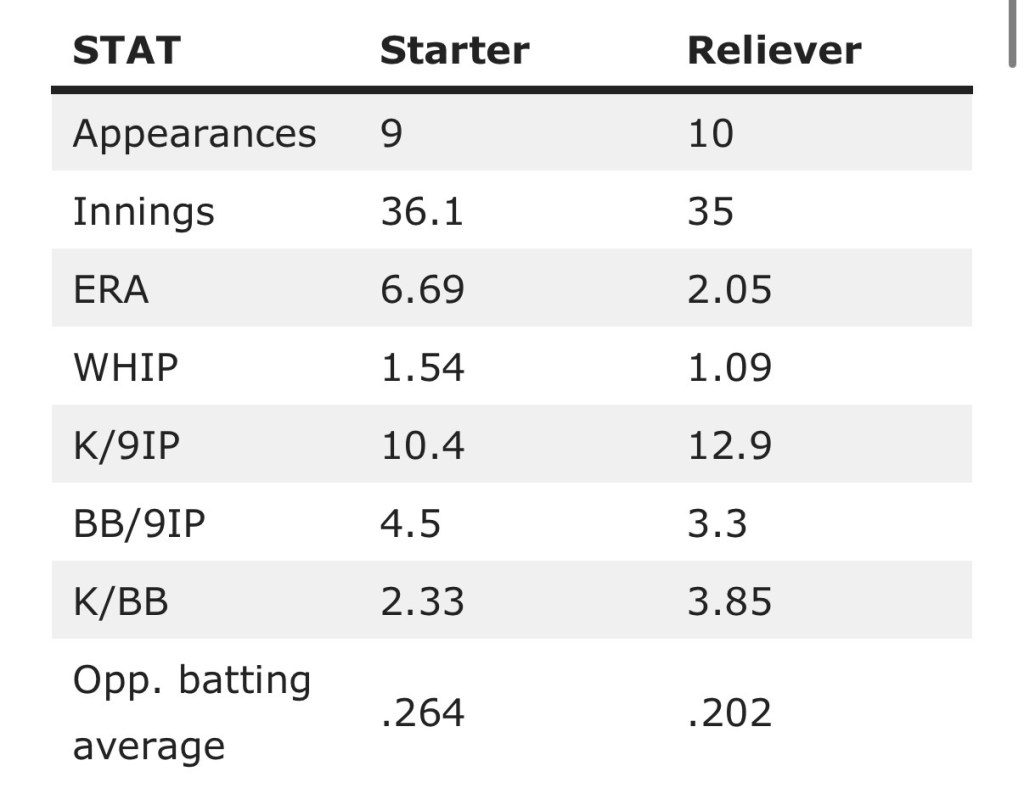Click the Reliever K/BB value 3.85
This screenshot has height=805, width=1024.
pyautogui.click(x=729, y=601)
